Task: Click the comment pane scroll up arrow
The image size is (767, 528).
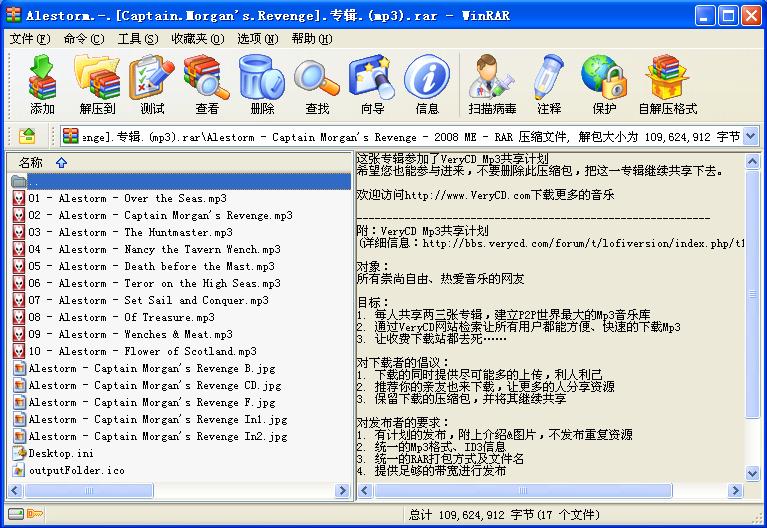Action: click(x=752, y=161)
